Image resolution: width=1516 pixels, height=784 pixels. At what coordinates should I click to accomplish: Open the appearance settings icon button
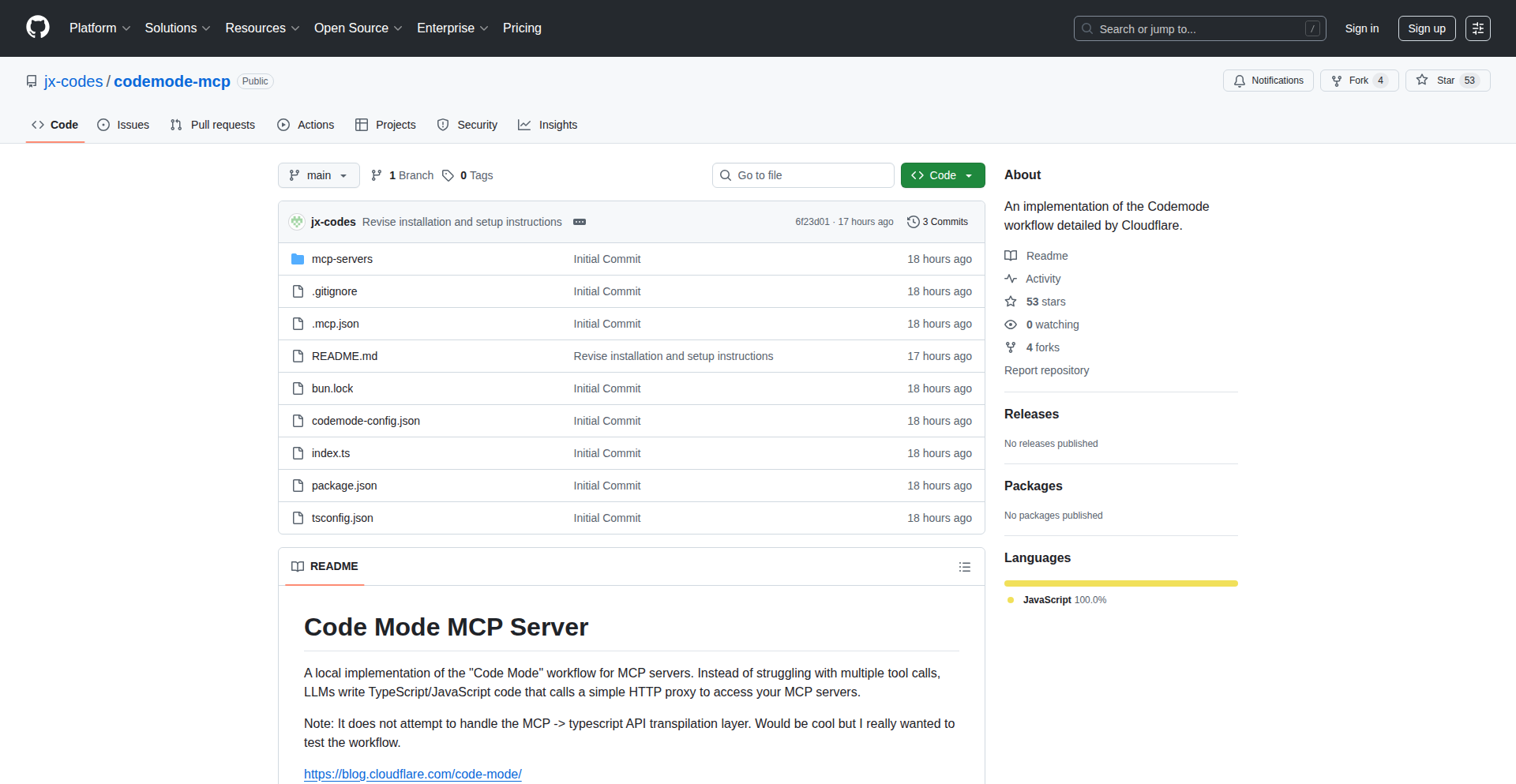[x=1478, y=28]
